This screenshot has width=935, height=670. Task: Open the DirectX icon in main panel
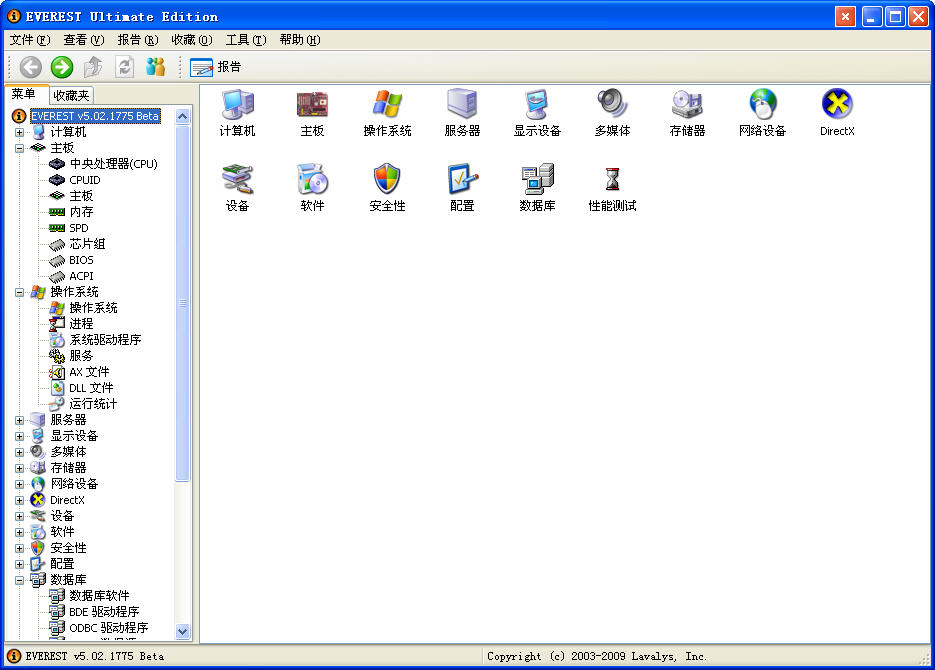(x=837, y=105)
